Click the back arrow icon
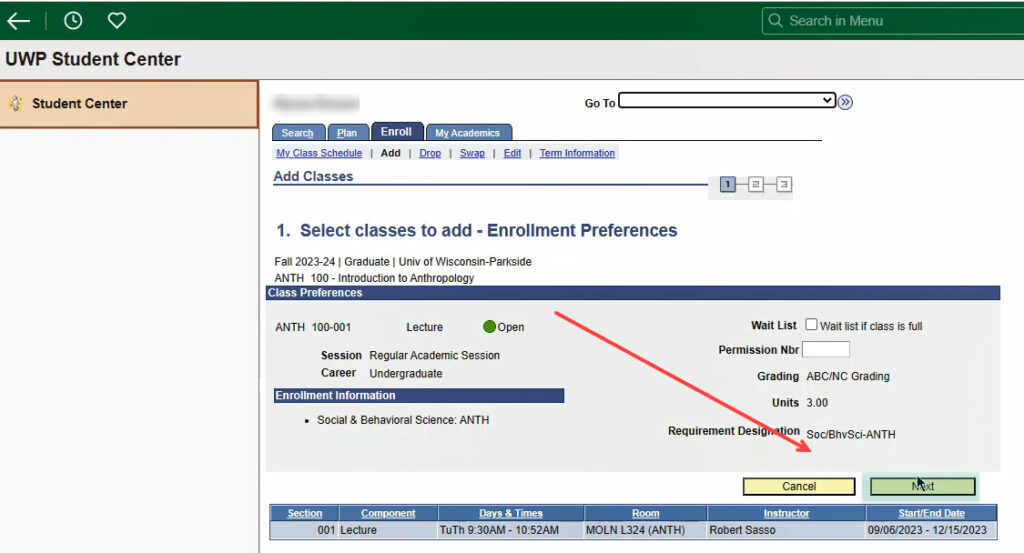Image resolution: width=1024 pixels, height=553 pixels. [x=18, y=21]
